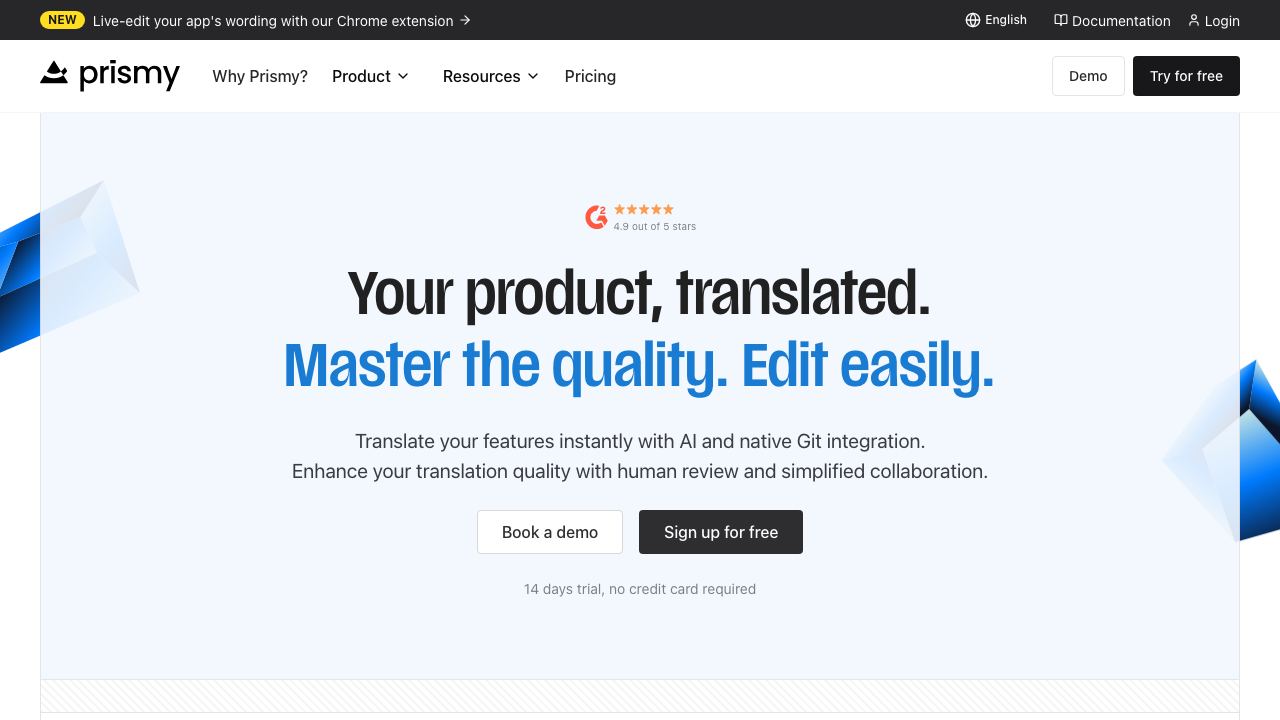Click the Prismy logo

point(110,75)
